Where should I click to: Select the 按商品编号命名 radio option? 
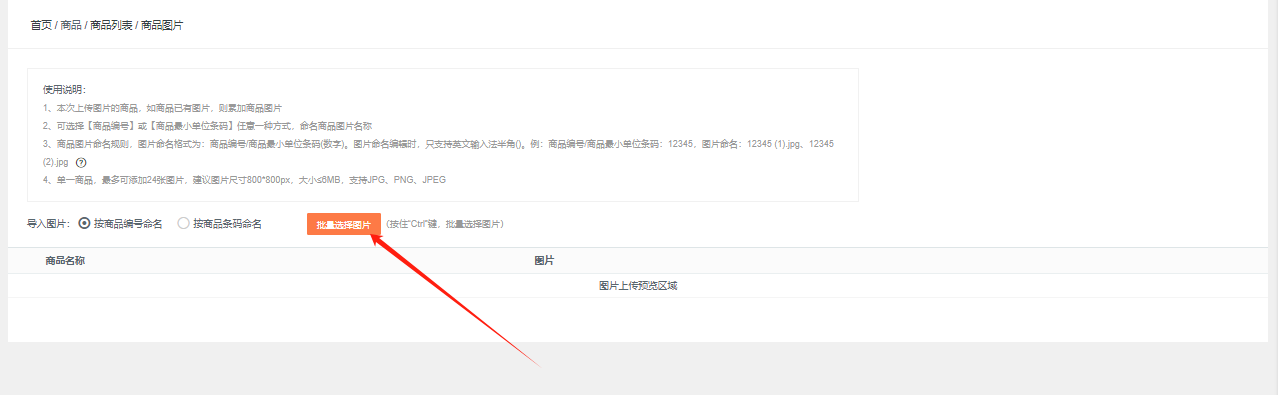84,224
